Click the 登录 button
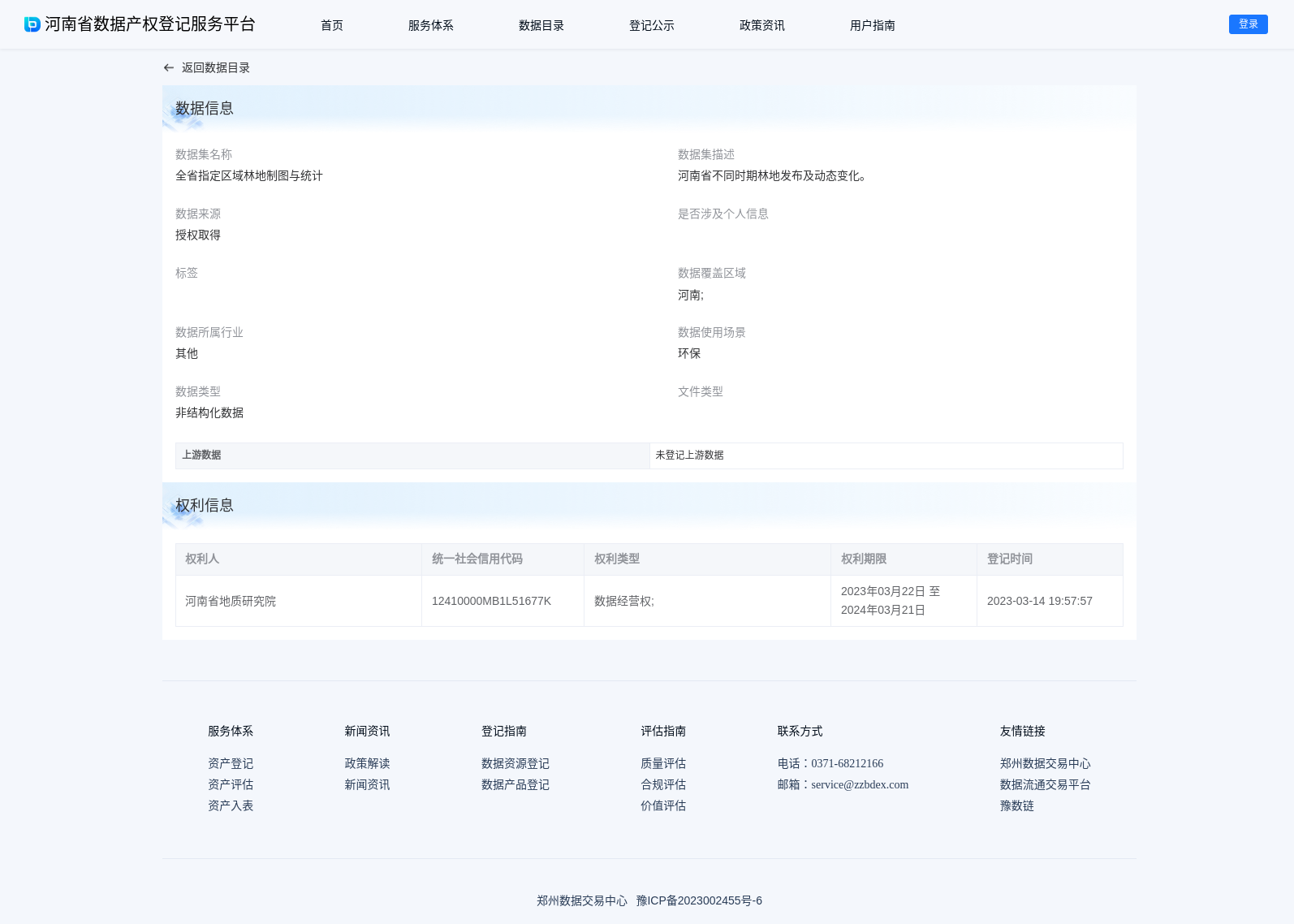The height and width of the screenshot is (924, 1294). [x=1249, y=24]
